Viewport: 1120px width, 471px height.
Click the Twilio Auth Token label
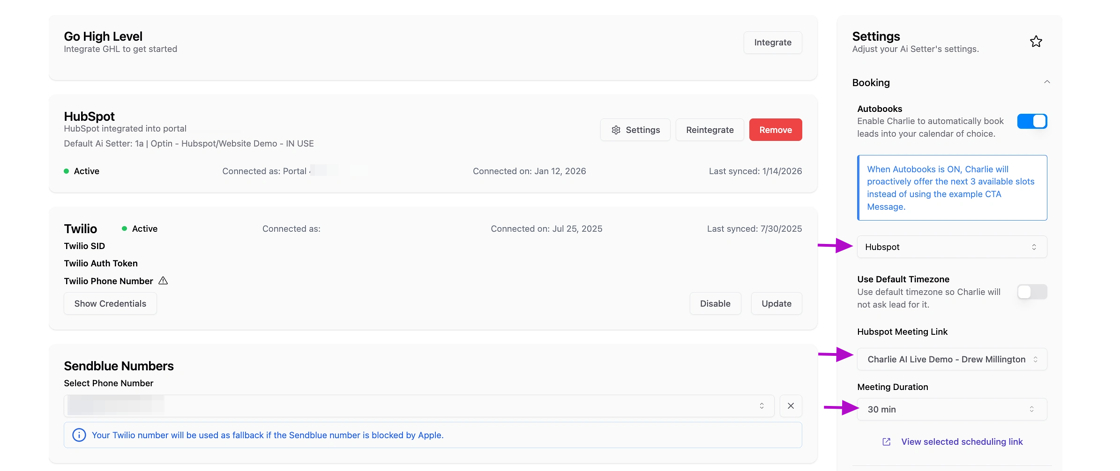pyautogui.click(x=101, y=263)
